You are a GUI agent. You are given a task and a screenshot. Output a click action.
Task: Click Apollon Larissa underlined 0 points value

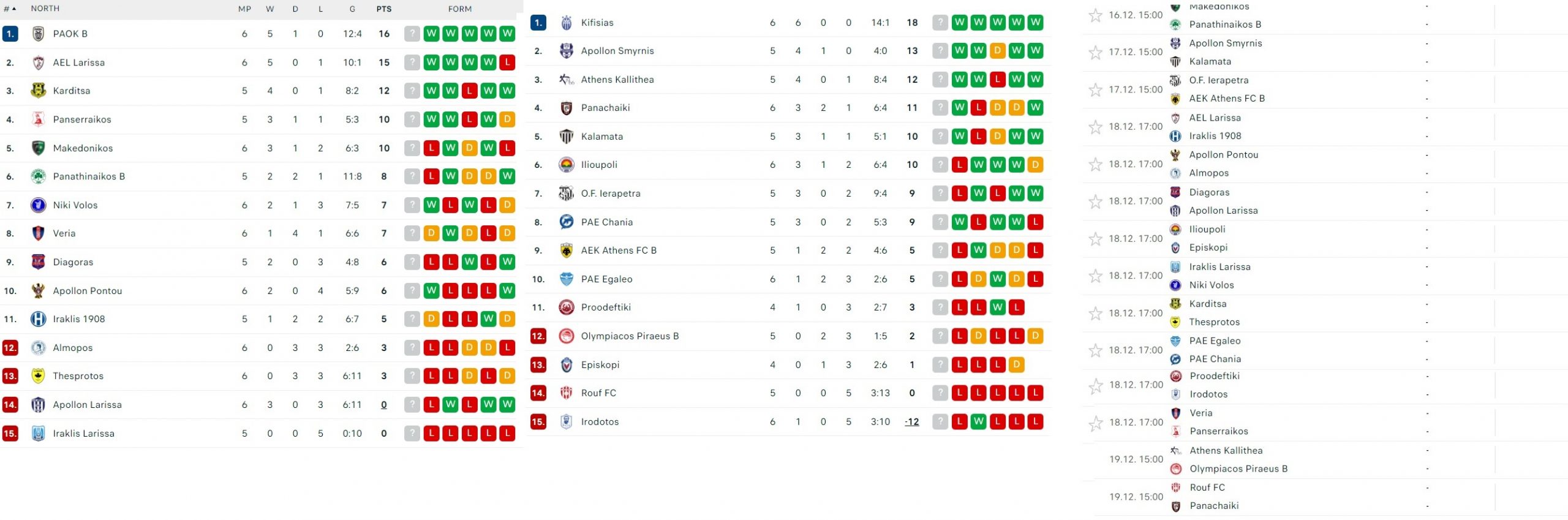tap(384, 405)
